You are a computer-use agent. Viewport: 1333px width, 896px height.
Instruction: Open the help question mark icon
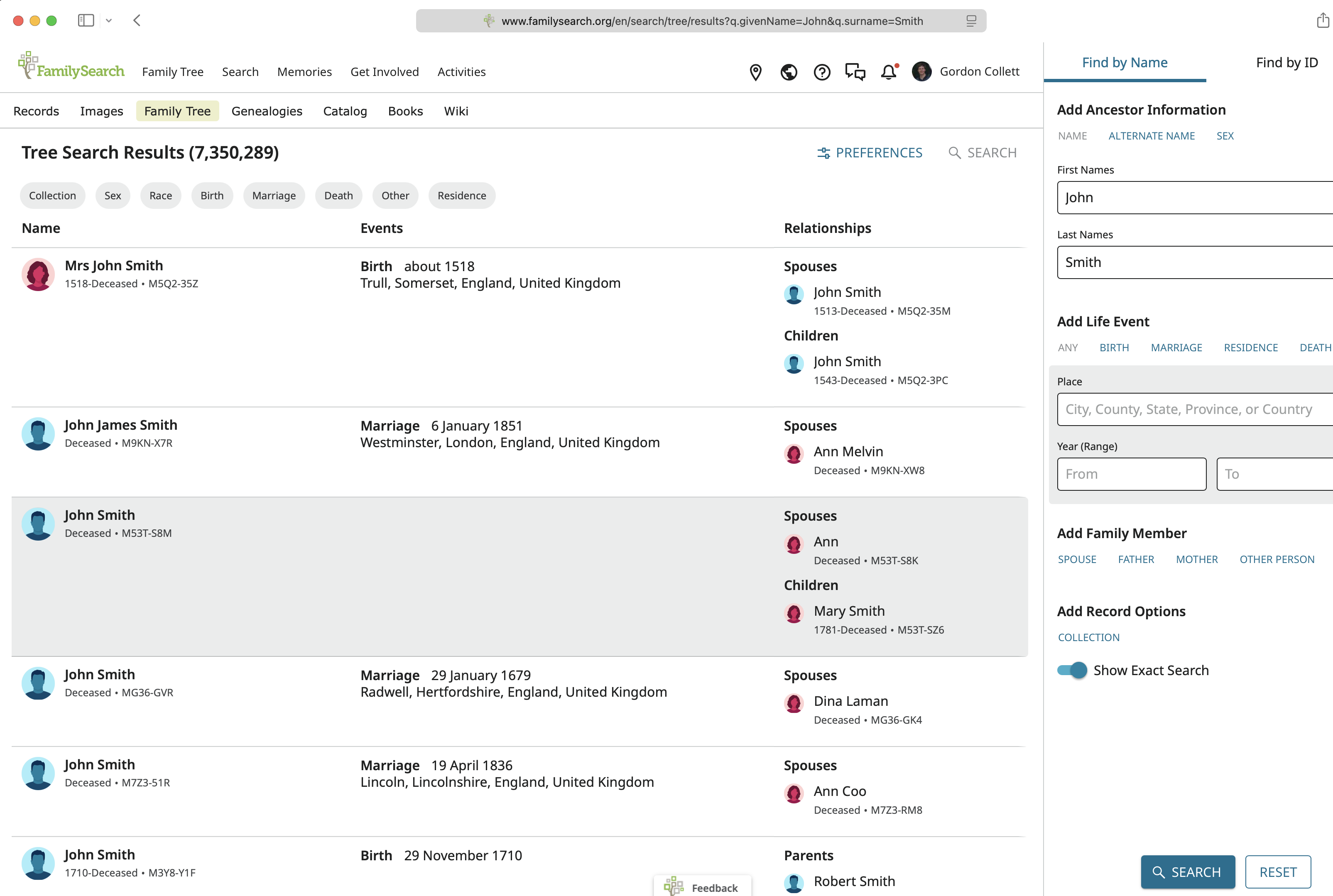(822, 72)
